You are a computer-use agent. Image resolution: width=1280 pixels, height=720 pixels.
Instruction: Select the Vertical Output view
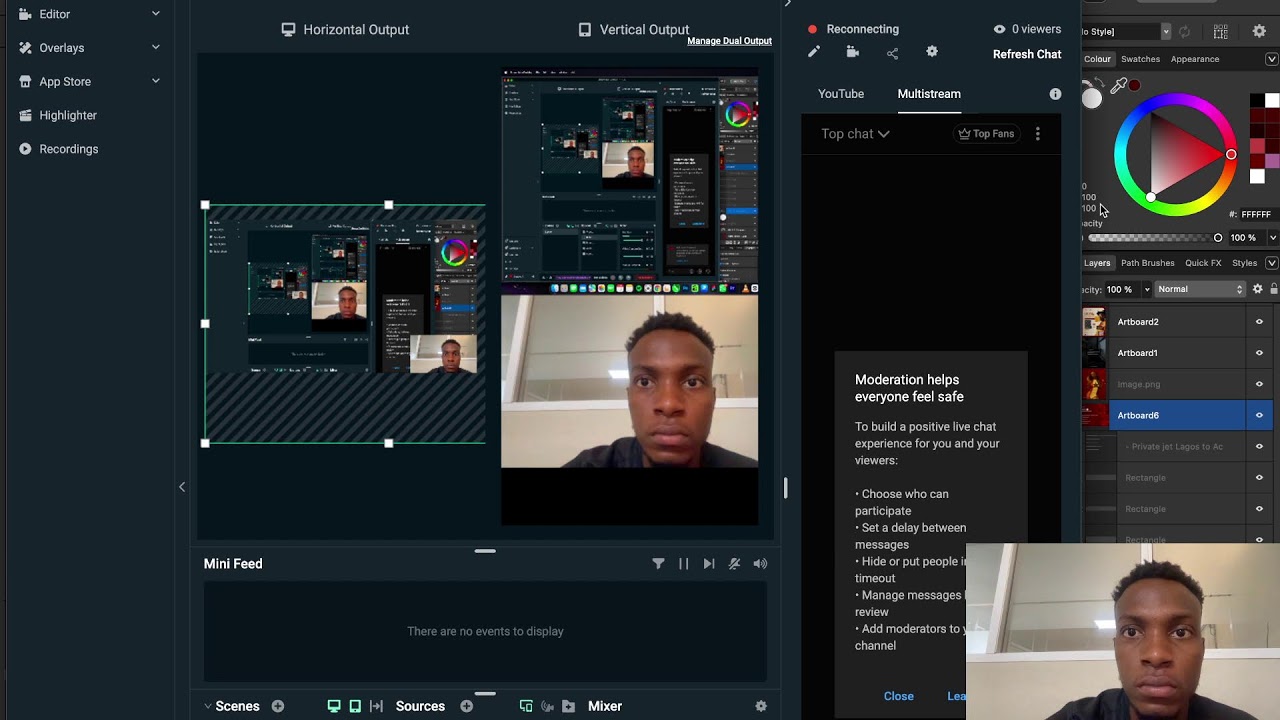(634, 29)
